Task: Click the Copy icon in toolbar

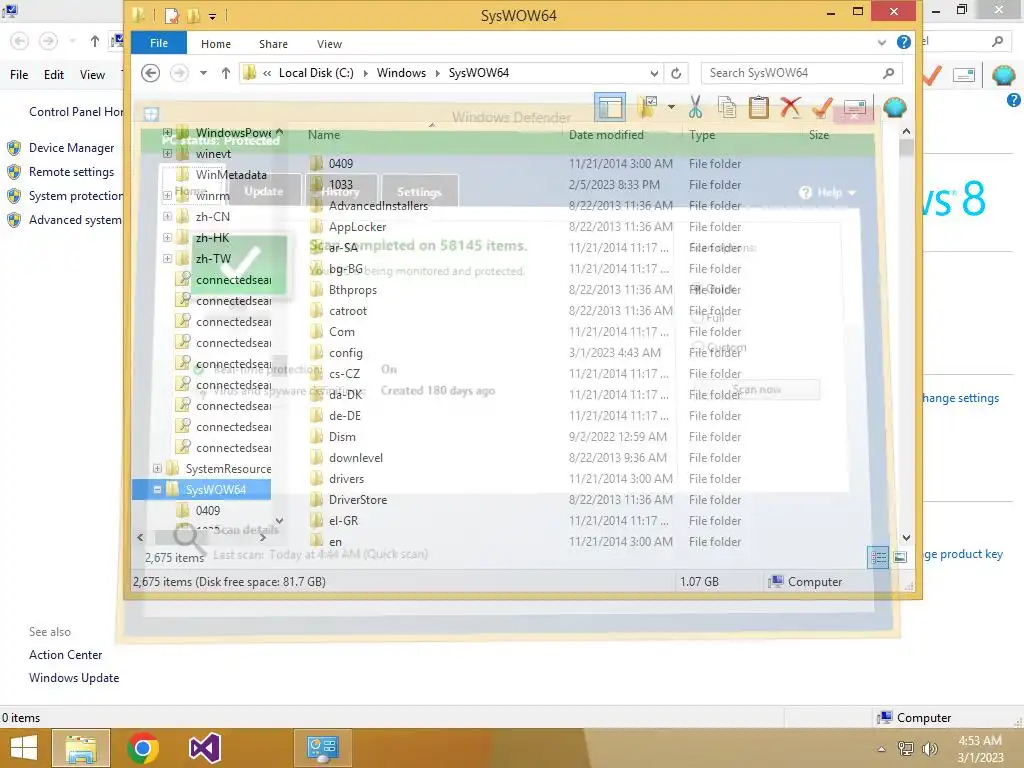Action: click(x=727, y=107)
